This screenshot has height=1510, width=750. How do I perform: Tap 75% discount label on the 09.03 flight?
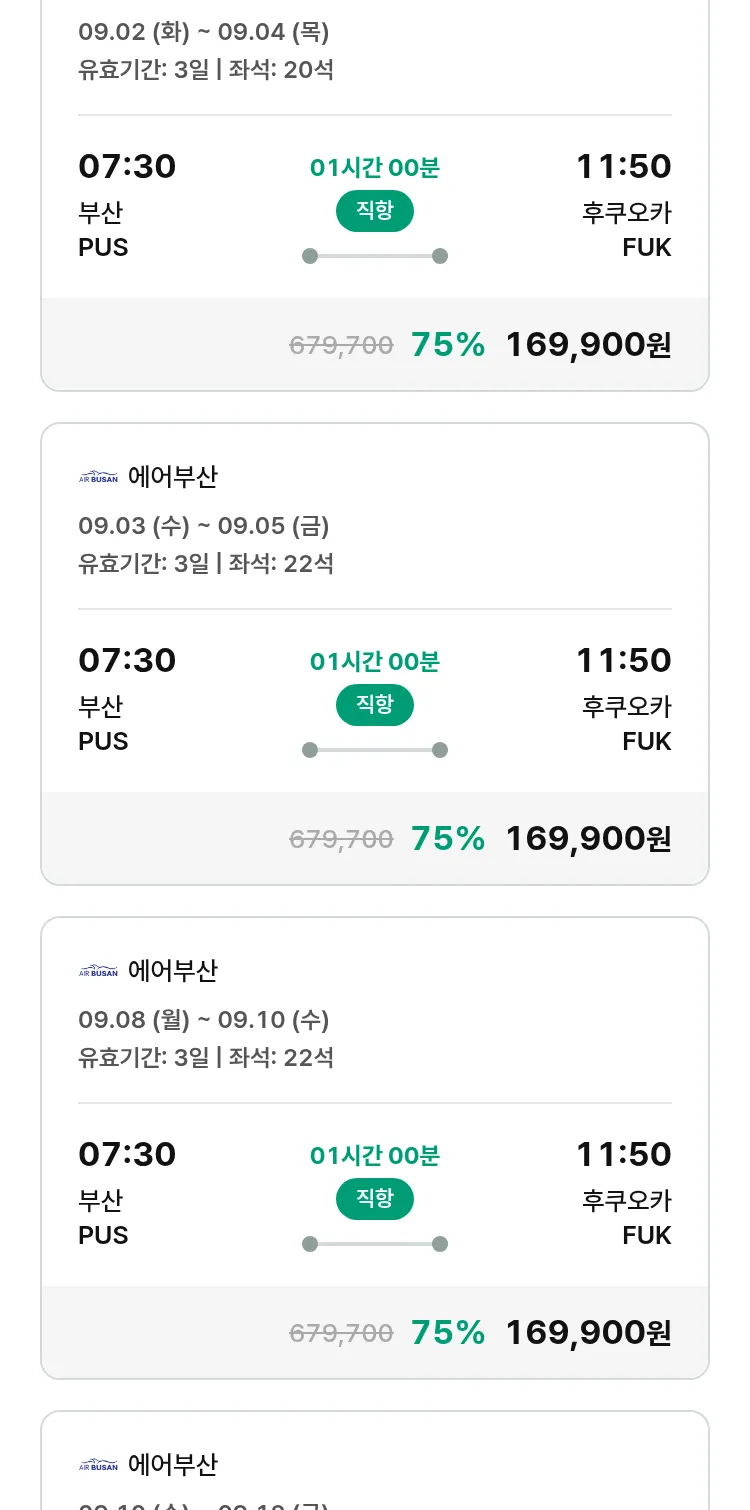[448, 839]
